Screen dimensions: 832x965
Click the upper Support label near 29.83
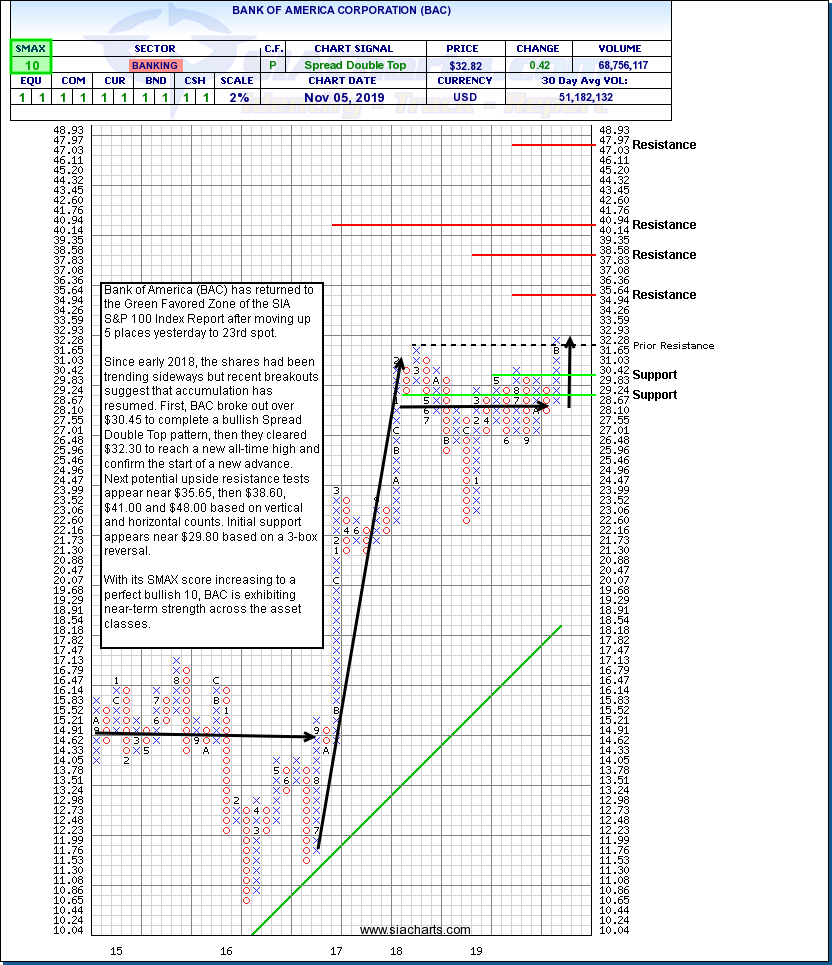point(655,375)
